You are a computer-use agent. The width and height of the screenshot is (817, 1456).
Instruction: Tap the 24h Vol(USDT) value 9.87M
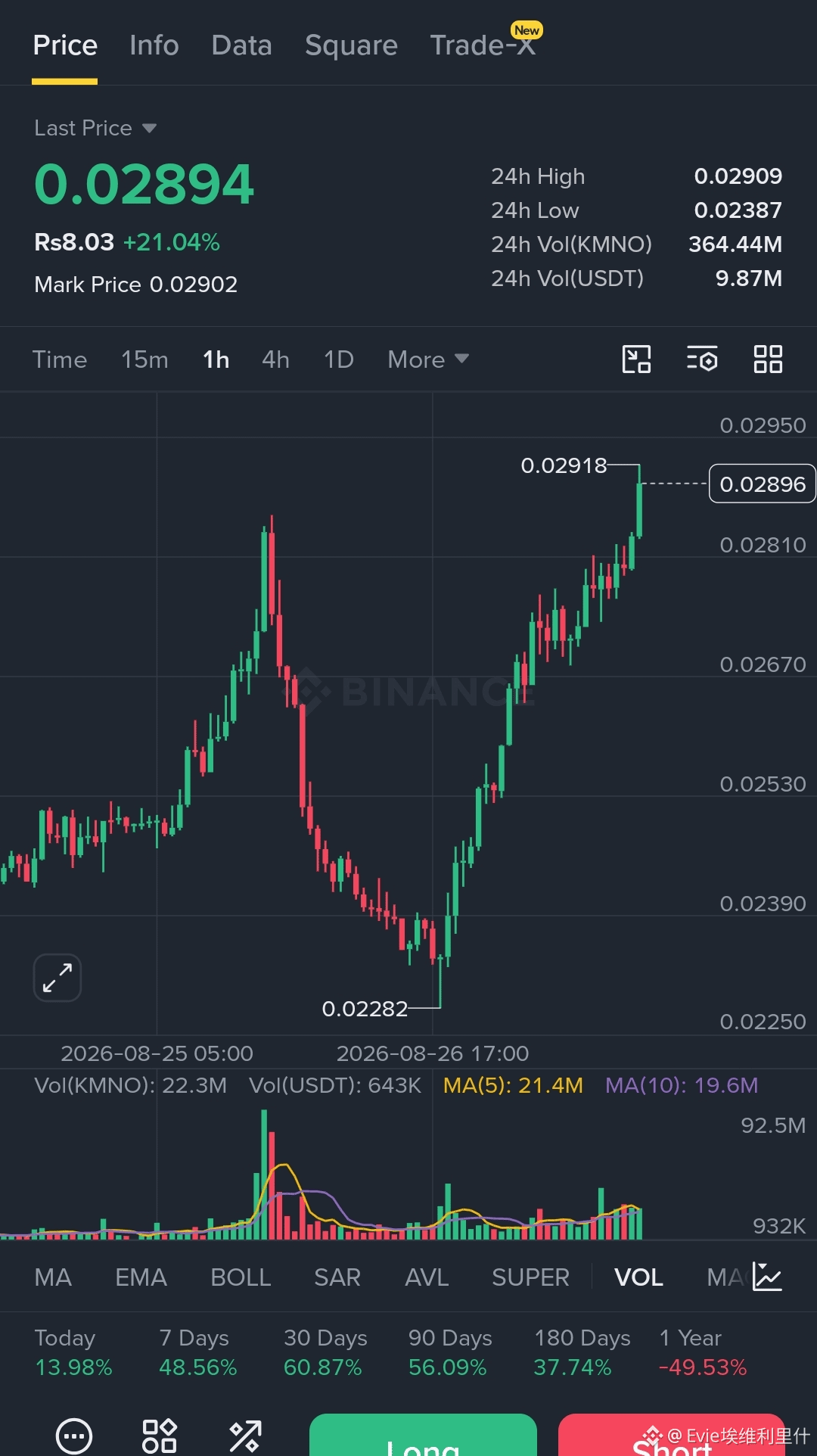749,278
